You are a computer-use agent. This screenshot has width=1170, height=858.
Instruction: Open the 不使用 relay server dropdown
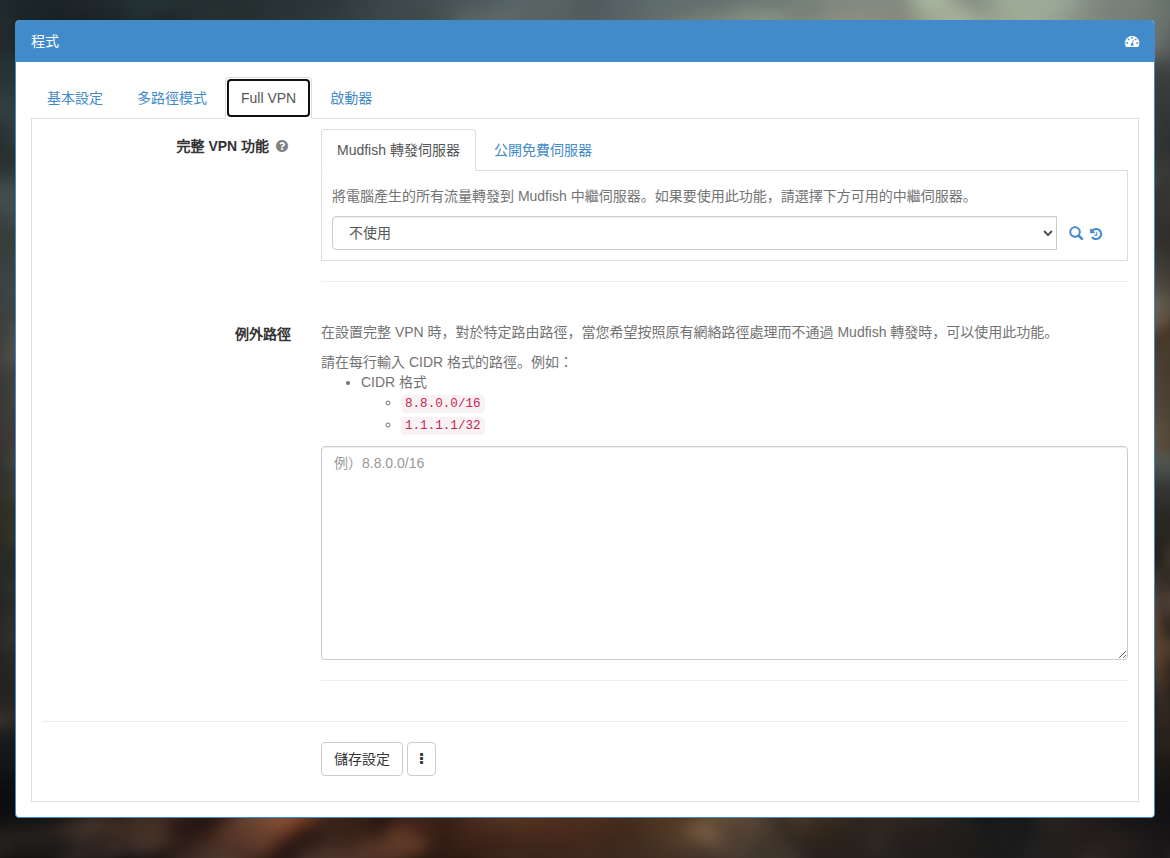pos(694,234)
